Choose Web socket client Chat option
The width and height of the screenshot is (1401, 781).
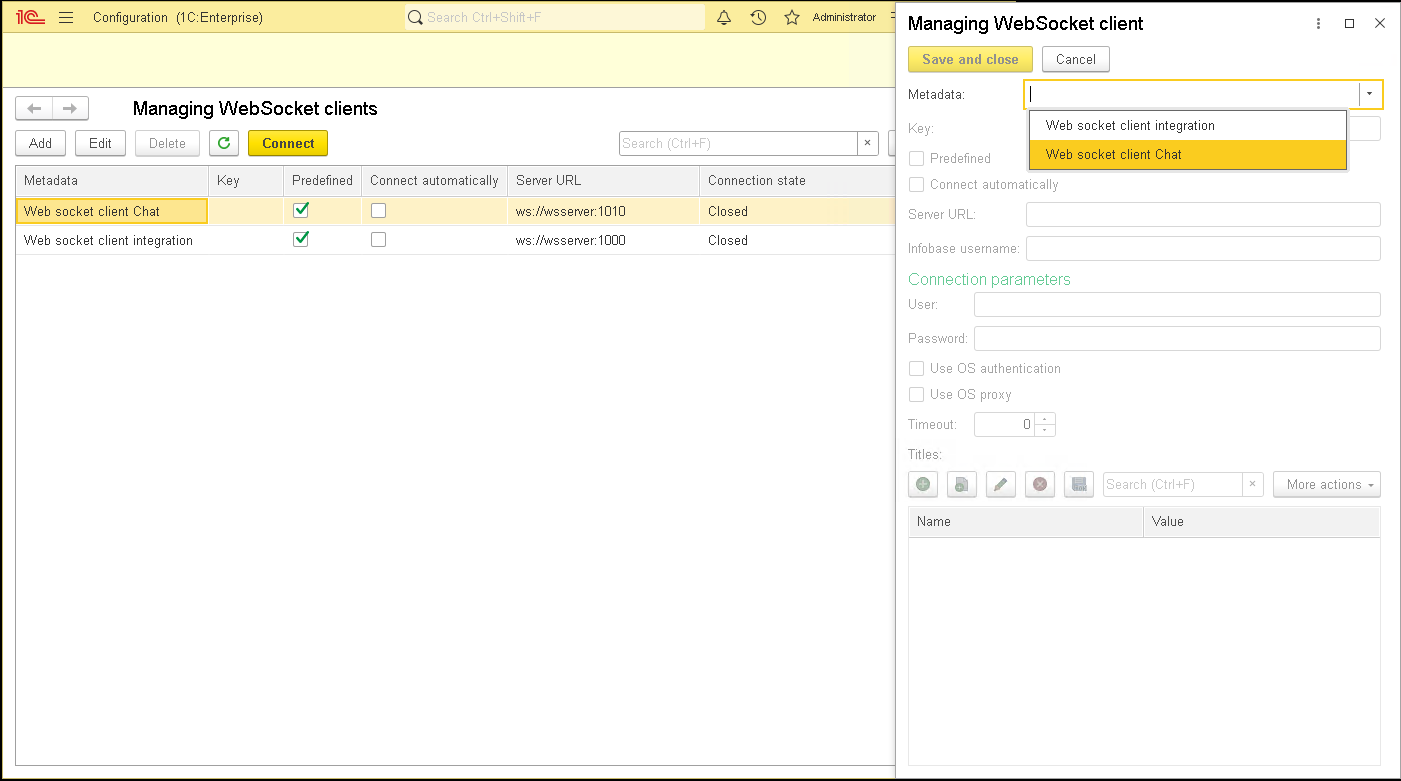tap(1188, 154)
